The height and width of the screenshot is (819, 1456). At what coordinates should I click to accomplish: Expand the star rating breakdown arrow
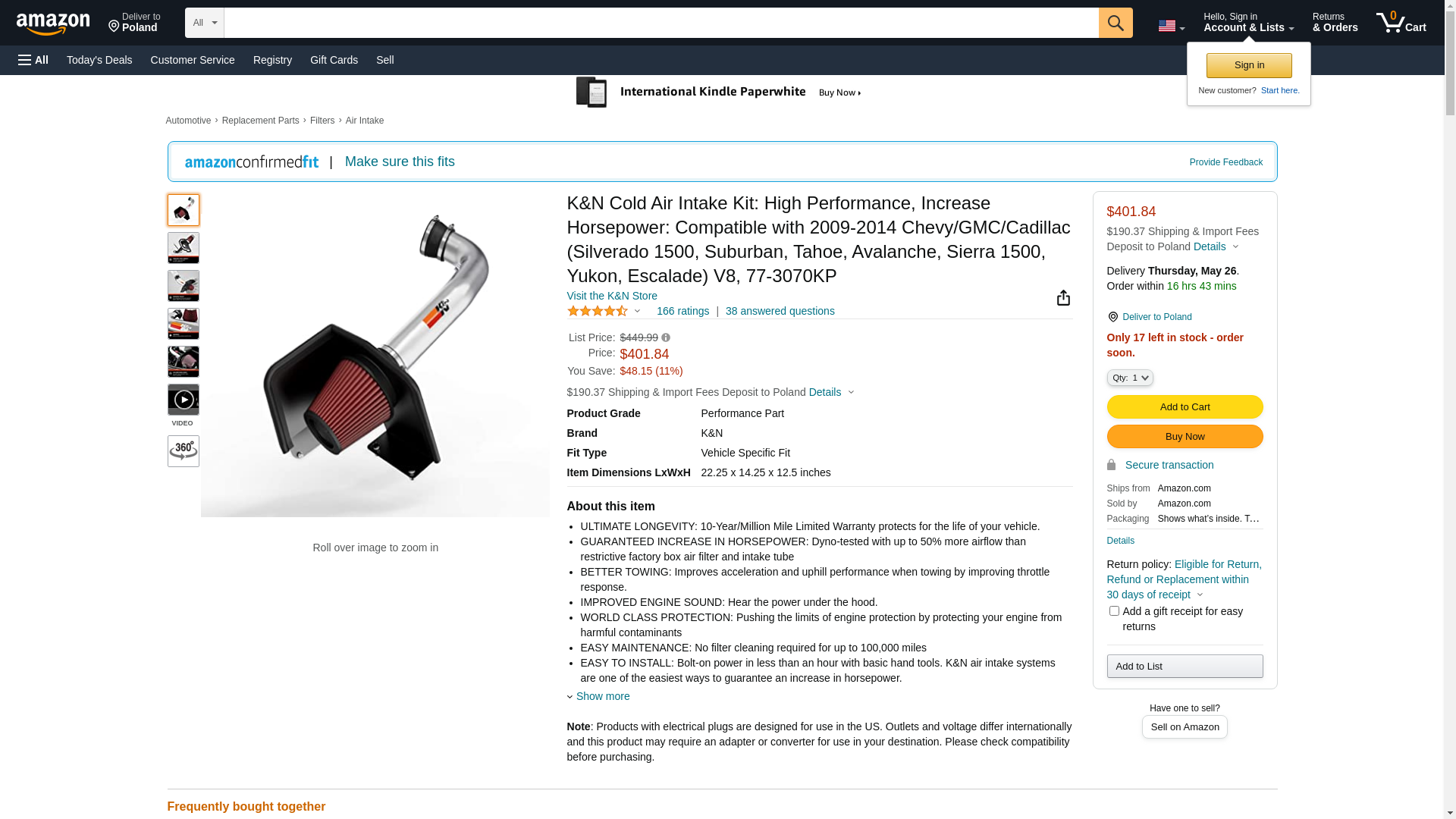click(637, 312)
